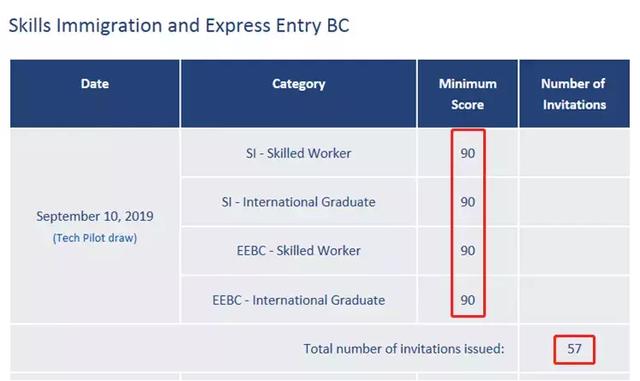
Task: Click empty invitations cell for EEBC International Graduate
Action: click(574, 300)
